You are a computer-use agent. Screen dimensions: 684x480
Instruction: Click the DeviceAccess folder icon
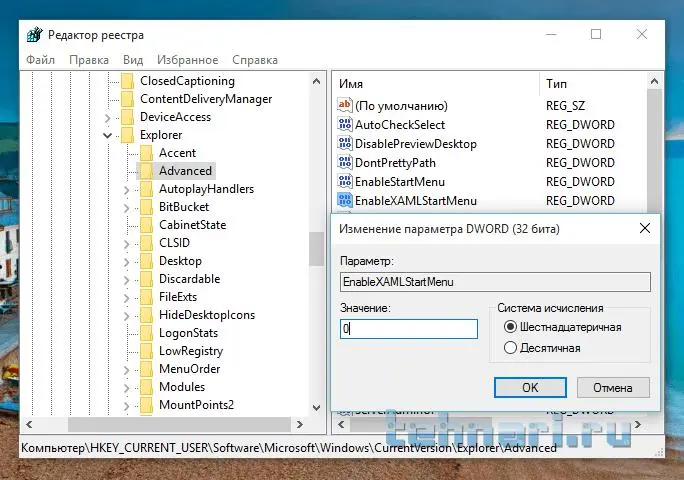(127, 117)
